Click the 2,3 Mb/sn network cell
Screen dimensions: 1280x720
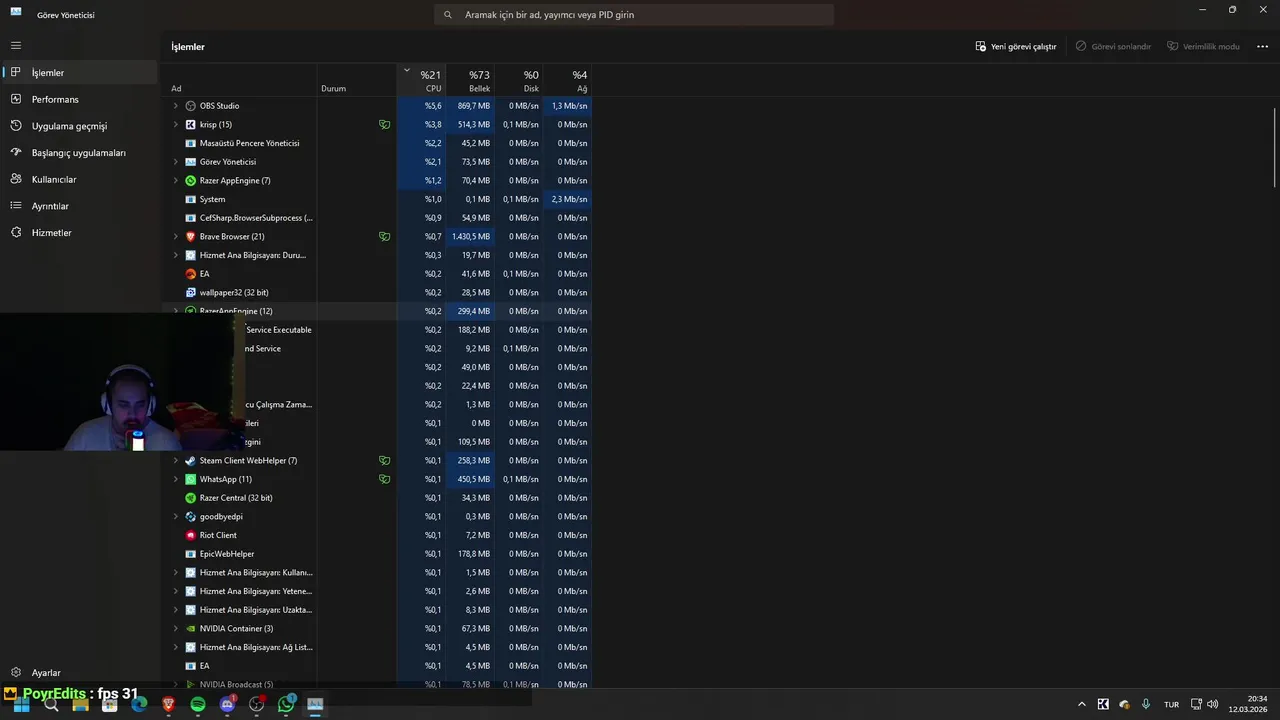tap(567, 199)
